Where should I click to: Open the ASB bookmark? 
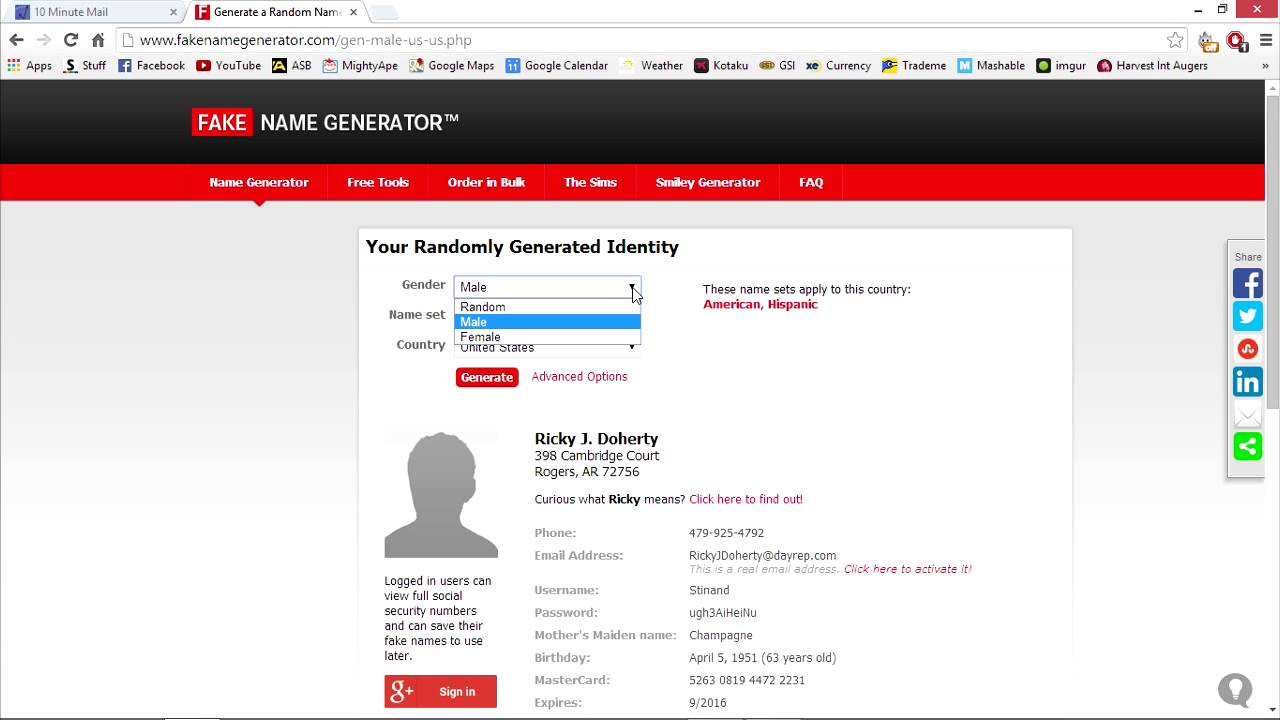[x=292, y=65]
